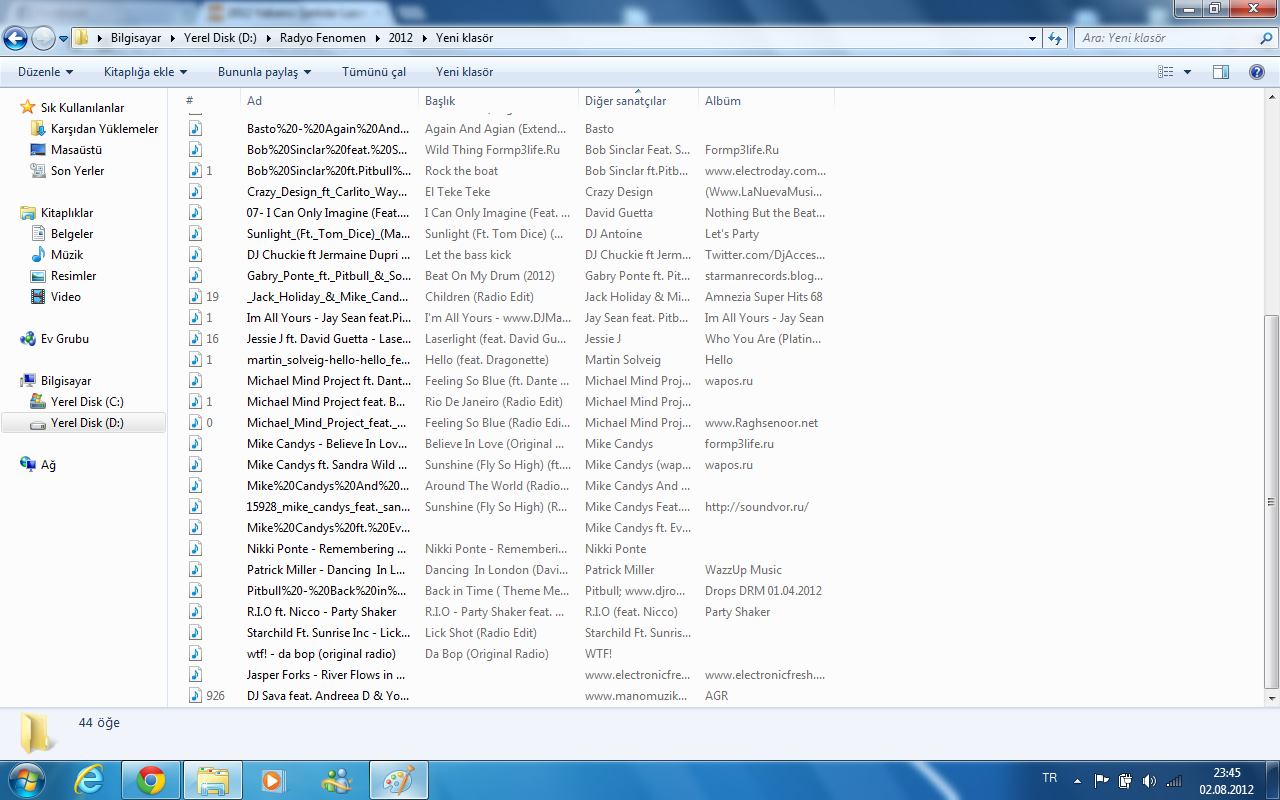Click the Tümünü çal button

click(374, 72)
